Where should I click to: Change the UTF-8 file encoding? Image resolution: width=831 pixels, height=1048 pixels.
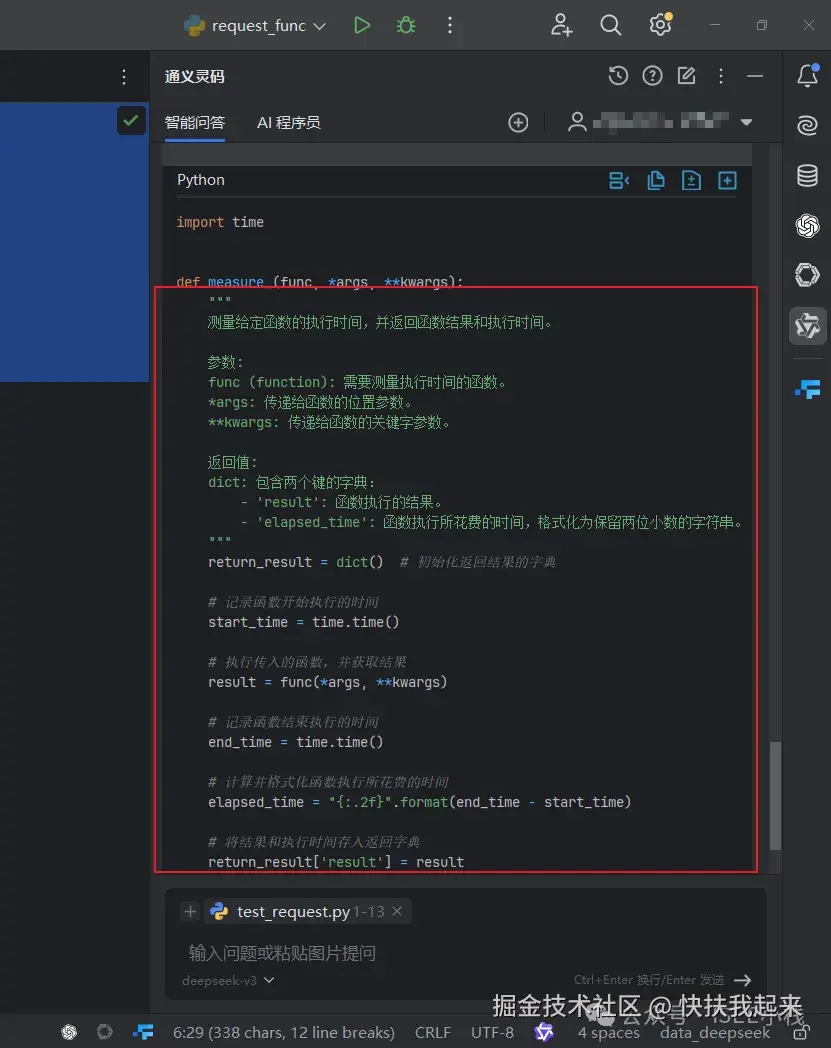pyautogui.click(x=492, y=1033)
